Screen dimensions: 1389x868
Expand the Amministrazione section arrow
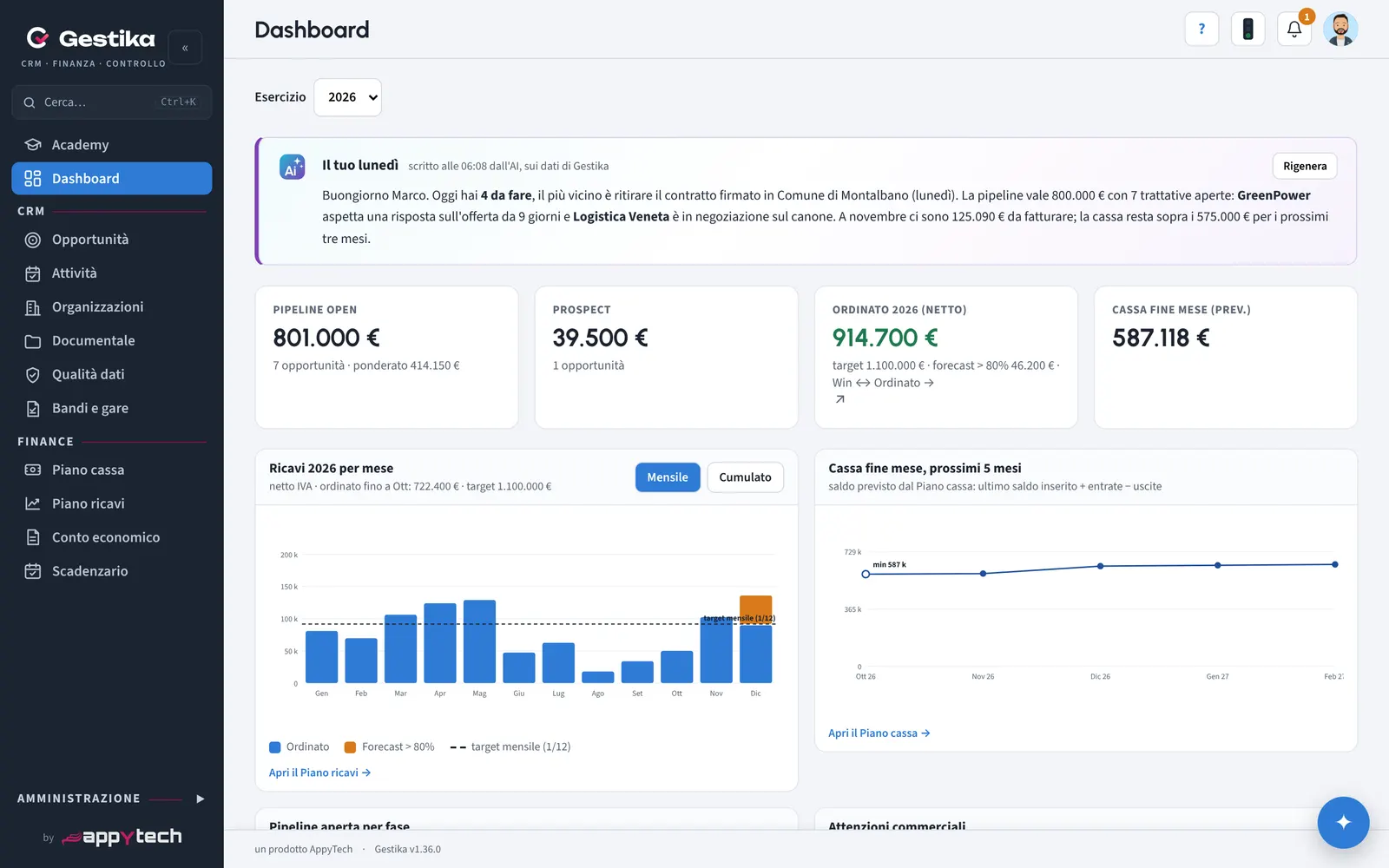point(201,799)
